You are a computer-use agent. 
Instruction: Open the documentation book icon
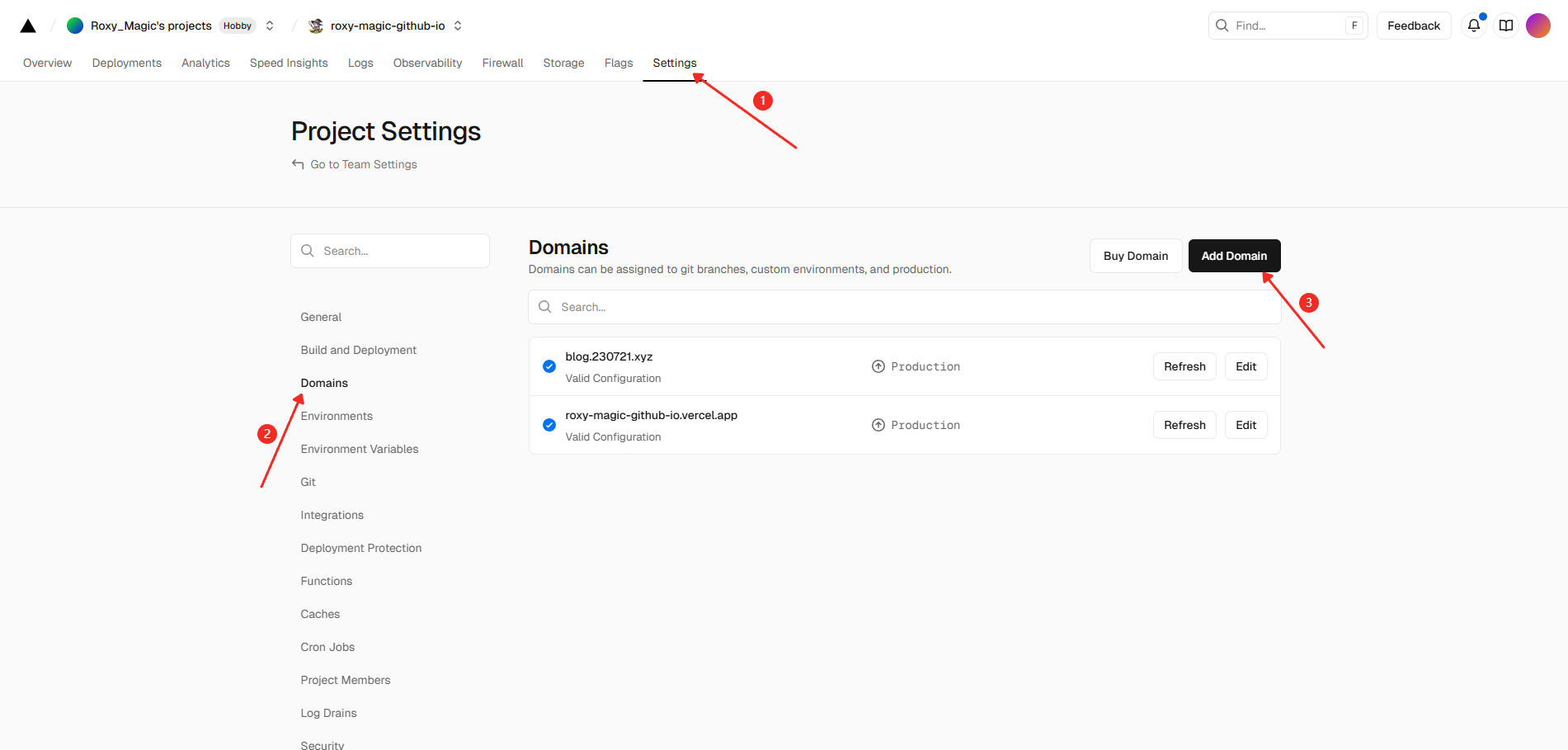tap(1506, 26)
